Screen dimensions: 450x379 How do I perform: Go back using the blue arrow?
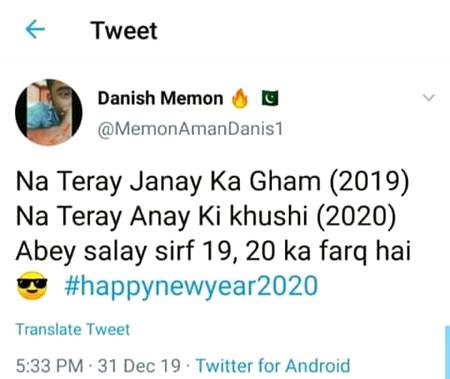pyautogui.click(x=35, y=29)
